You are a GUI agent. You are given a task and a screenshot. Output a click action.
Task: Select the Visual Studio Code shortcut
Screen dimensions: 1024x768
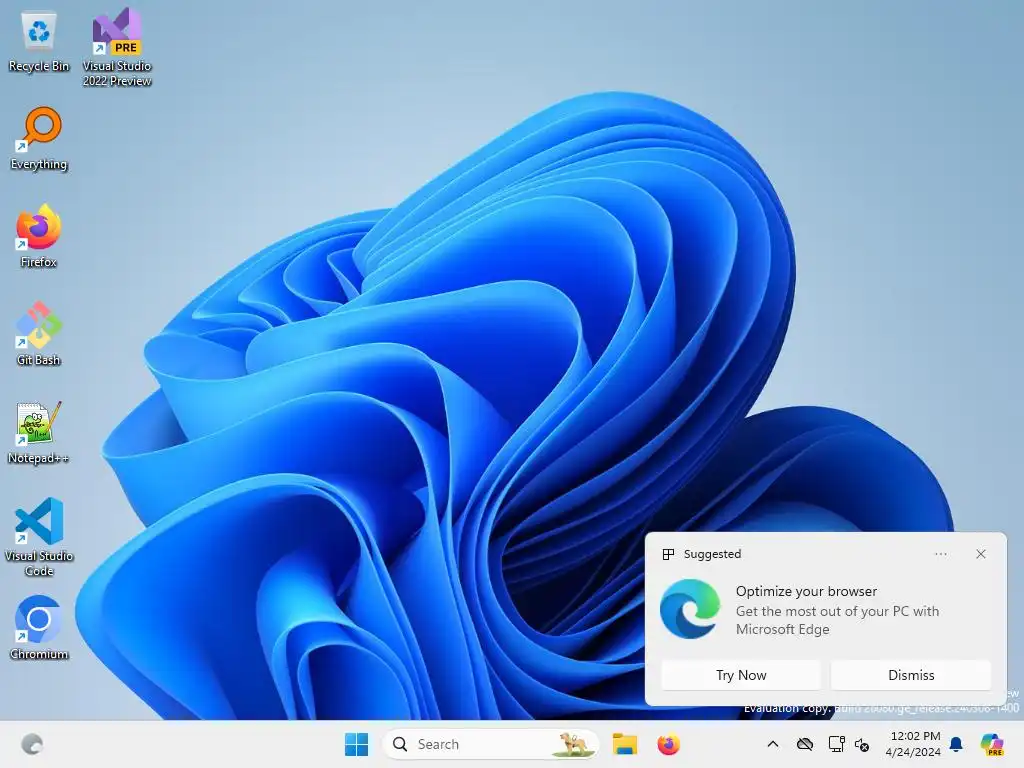(x=39, y=537)
